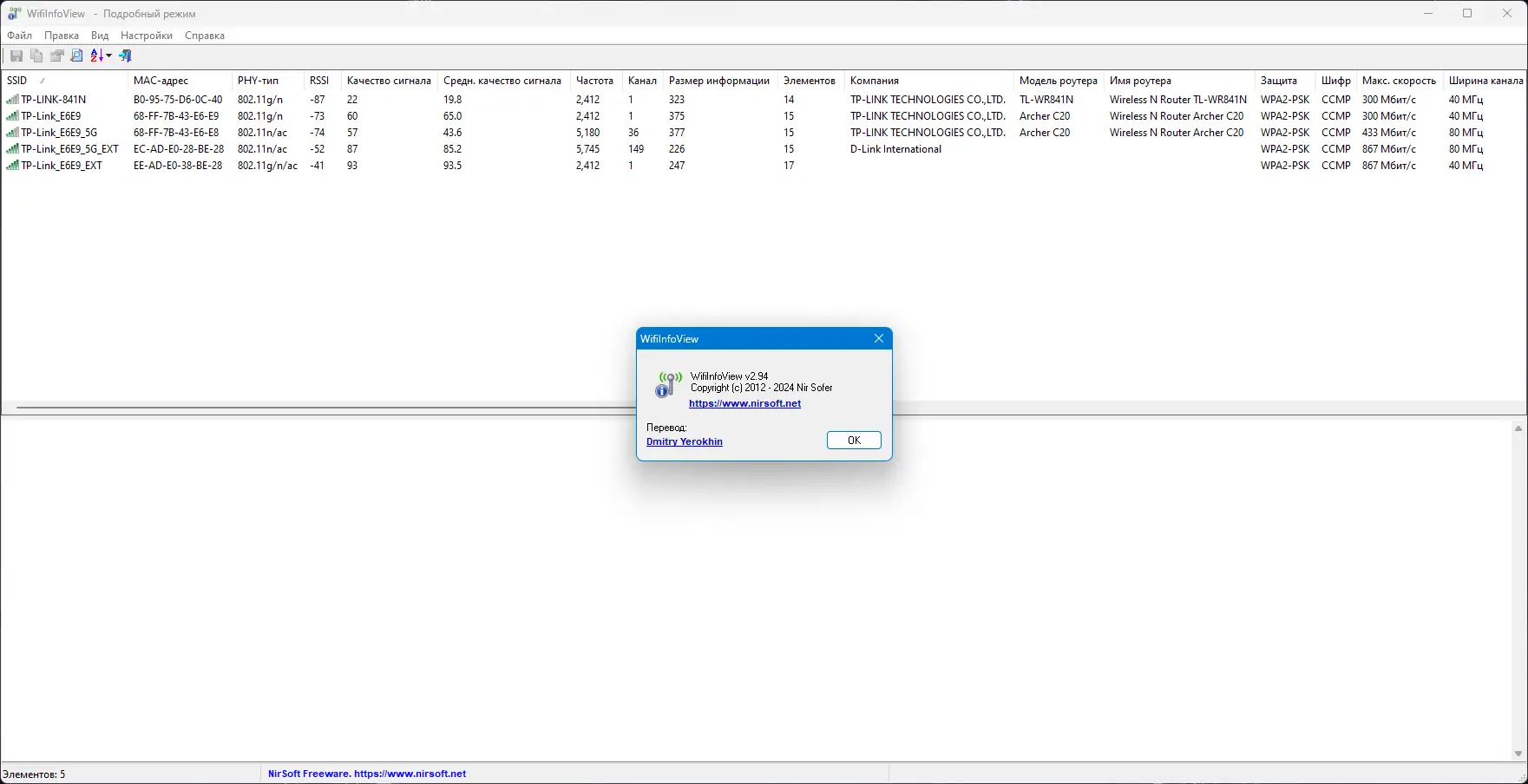The width and height of the screenshot is (1528, 784).
Task: Sort by the PHY-тип column header
Action: pos(267,81)
